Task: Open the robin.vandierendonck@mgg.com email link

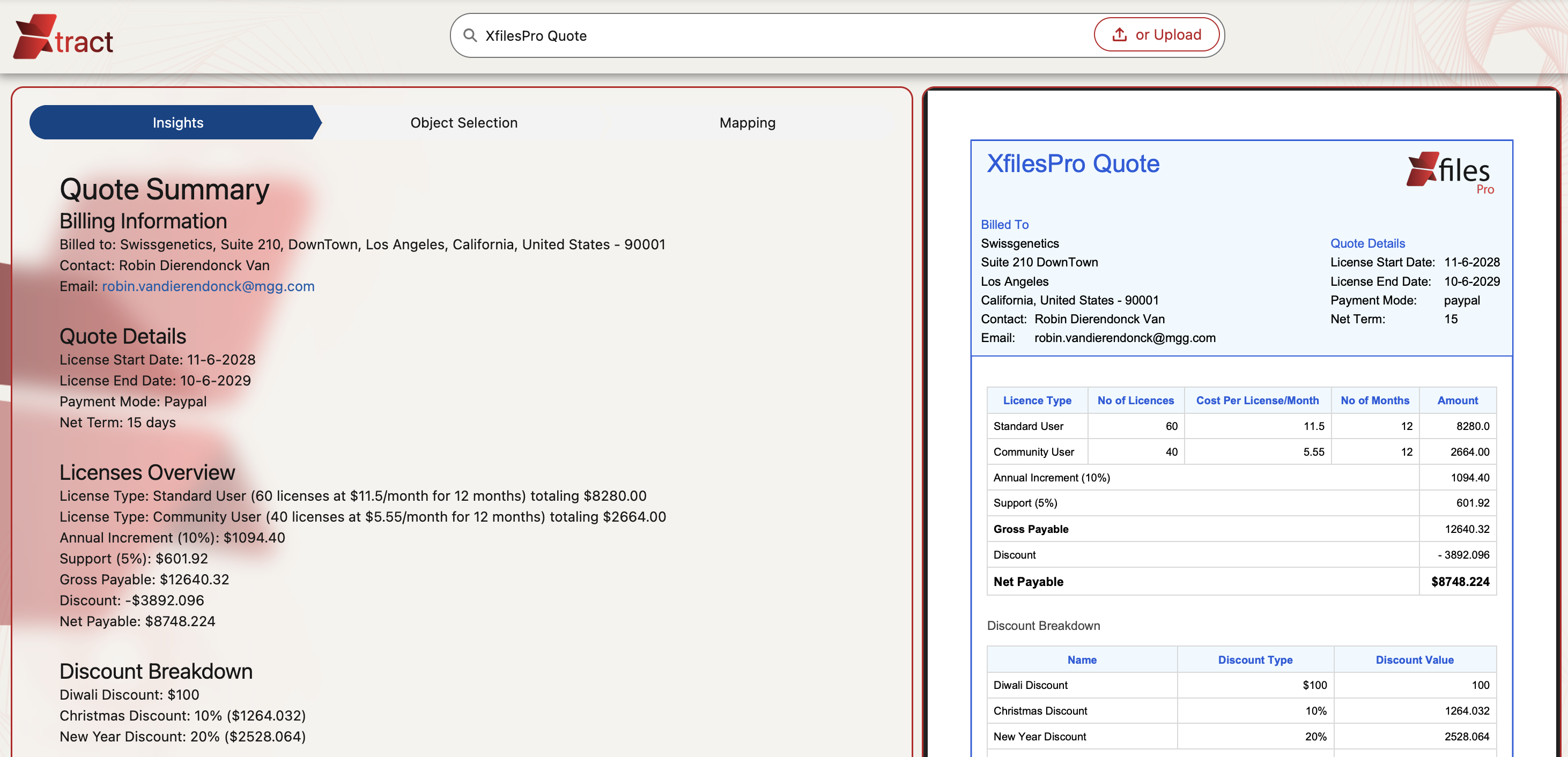Action: (x=208, y=286)
